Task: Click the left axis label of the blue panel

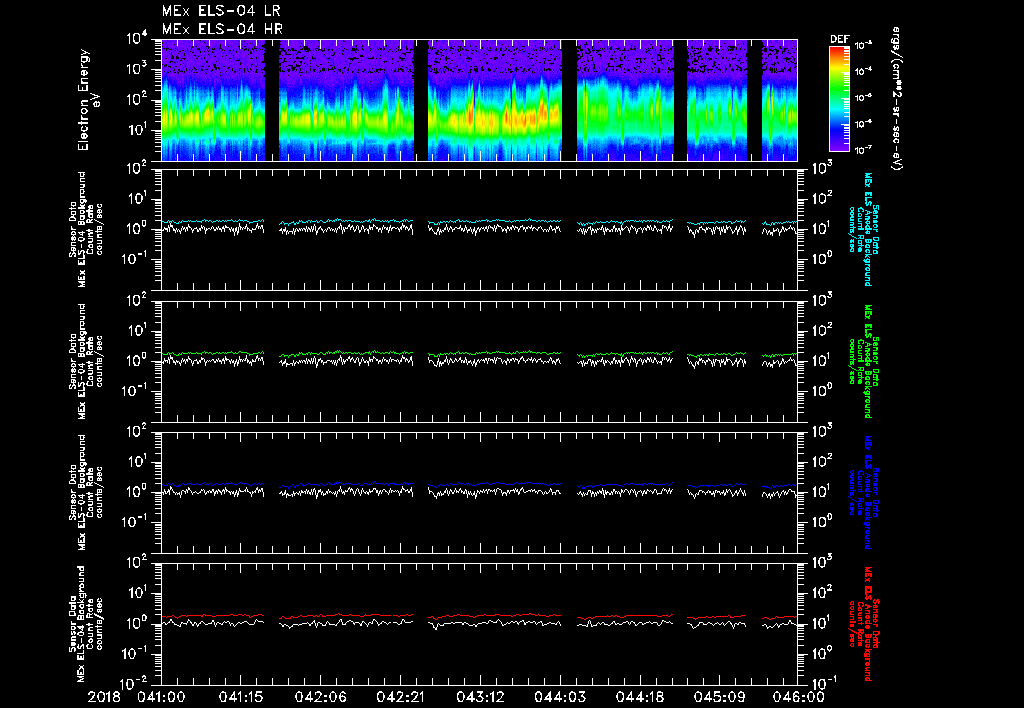Action: coord(86,492)
